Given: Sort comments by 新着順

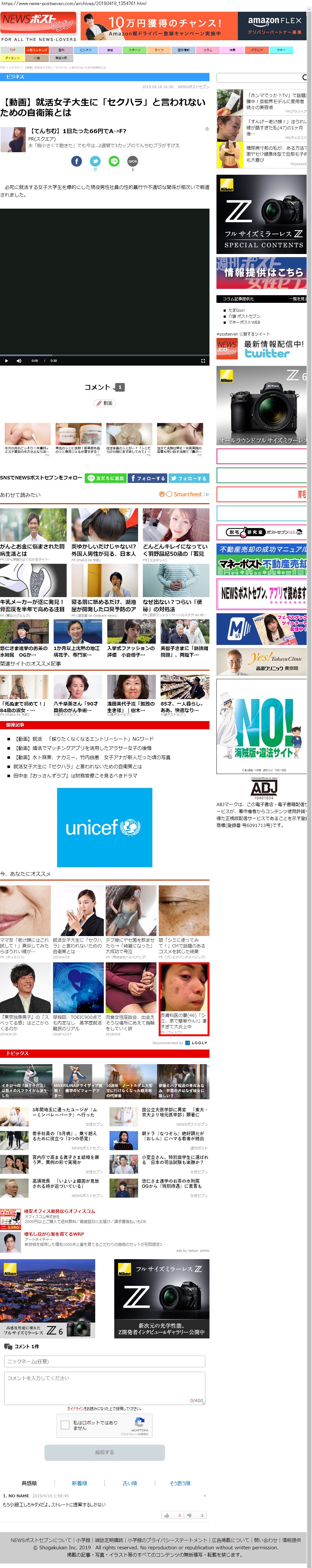Looking at the screenshot, I should 79,1483.
